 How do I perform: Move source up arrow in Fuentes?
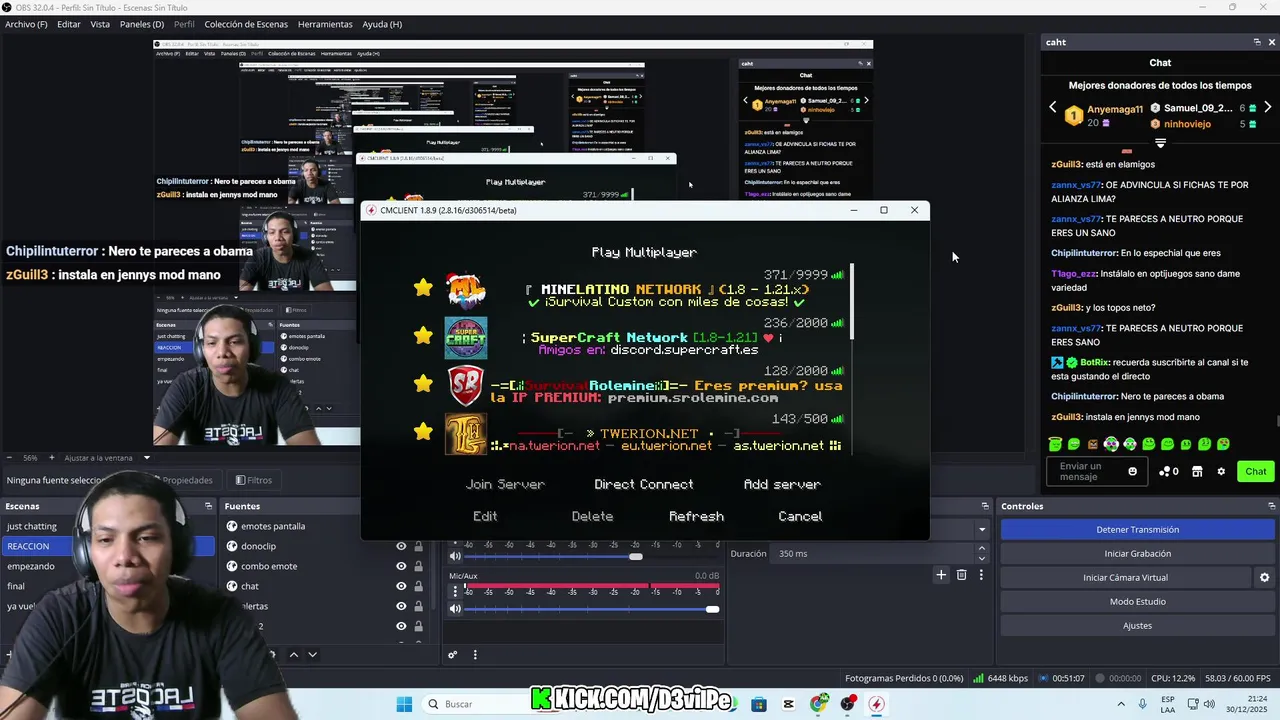click(293, 655)
